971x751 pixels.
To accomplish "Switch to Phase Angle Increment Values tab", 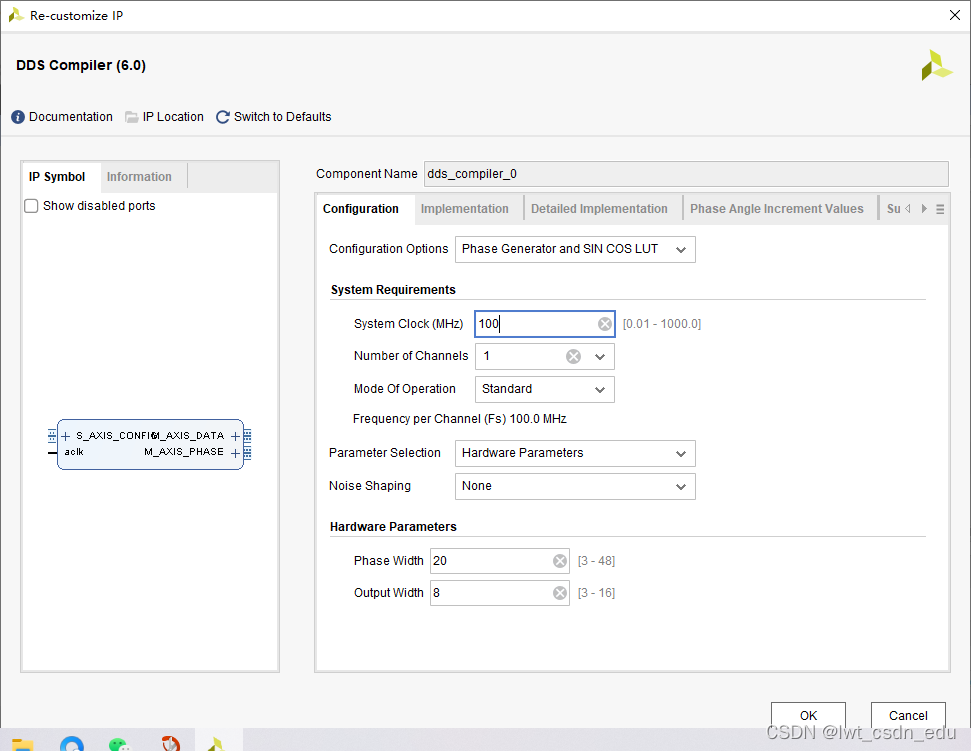I will (777, 209).
